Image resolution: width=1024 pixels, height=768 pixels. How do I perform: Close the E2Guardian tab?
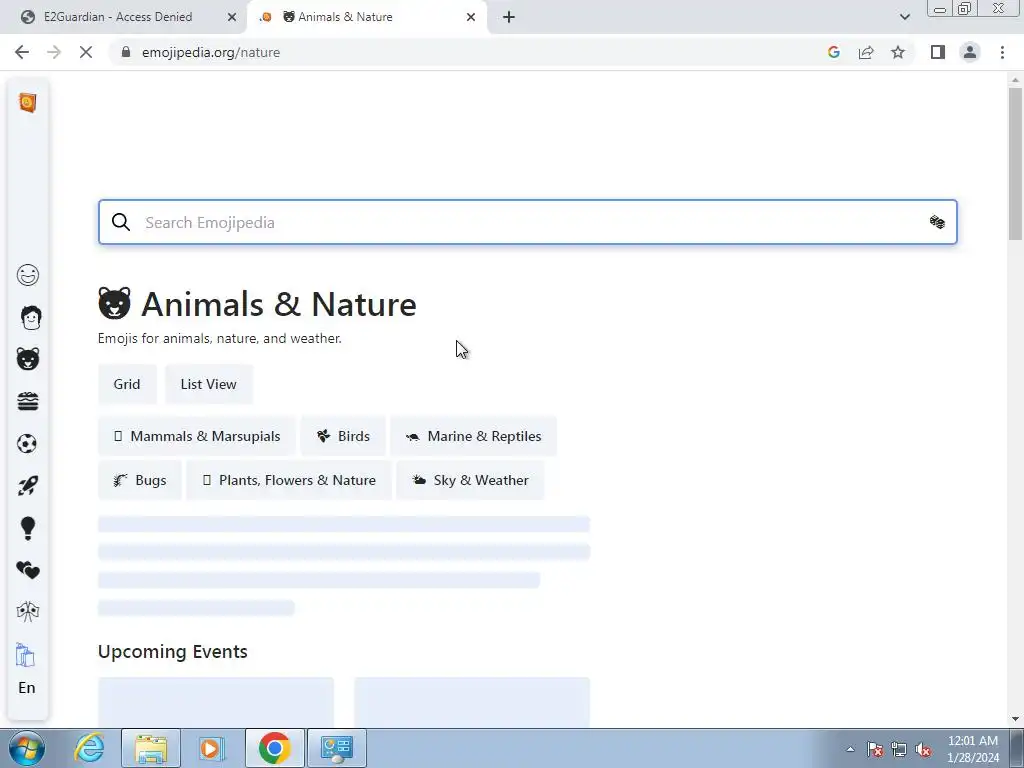pyautogui.click(x=232, y=17)
